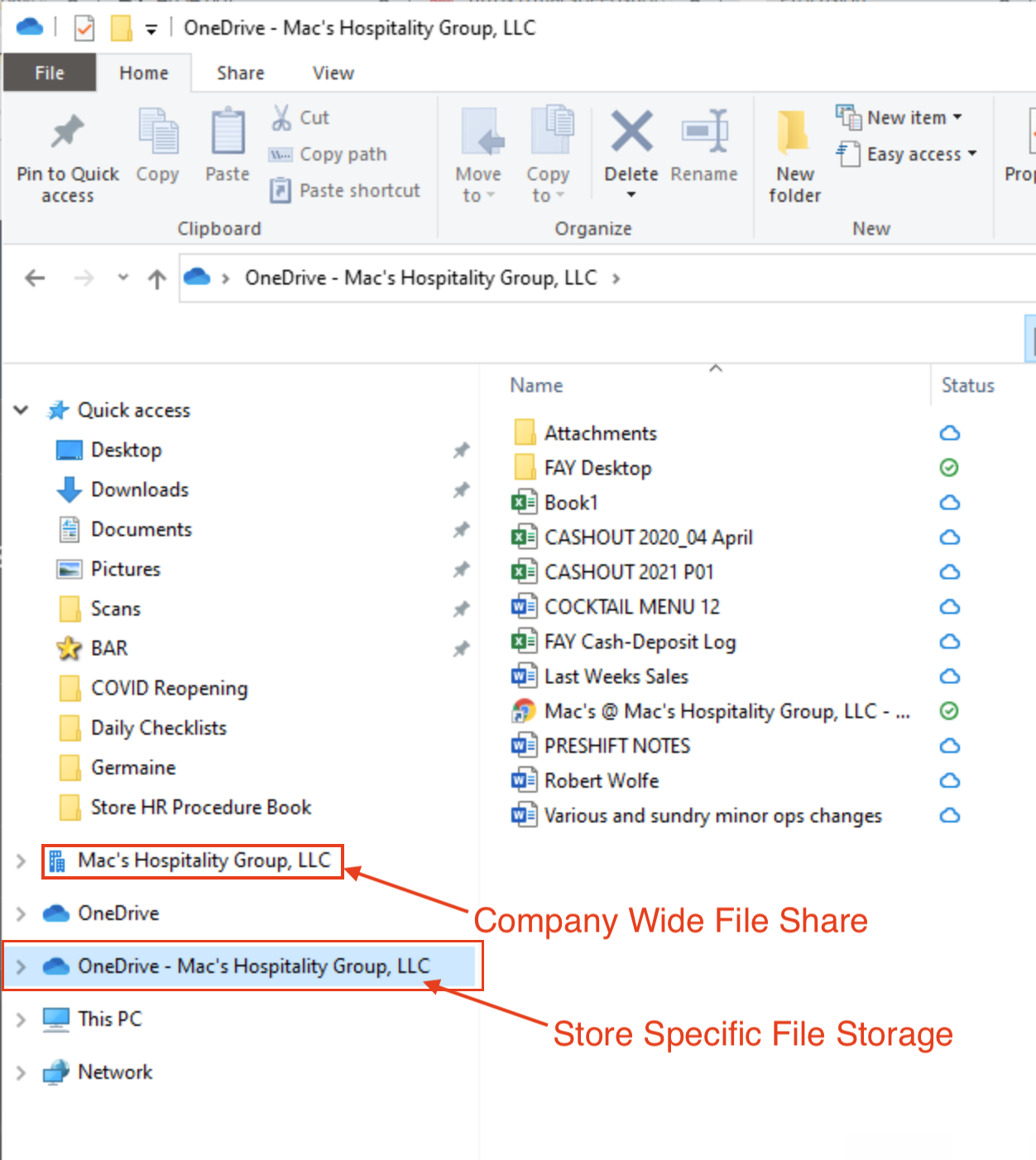Click the Copy icon in Clipboard group

tap(158, 132)
